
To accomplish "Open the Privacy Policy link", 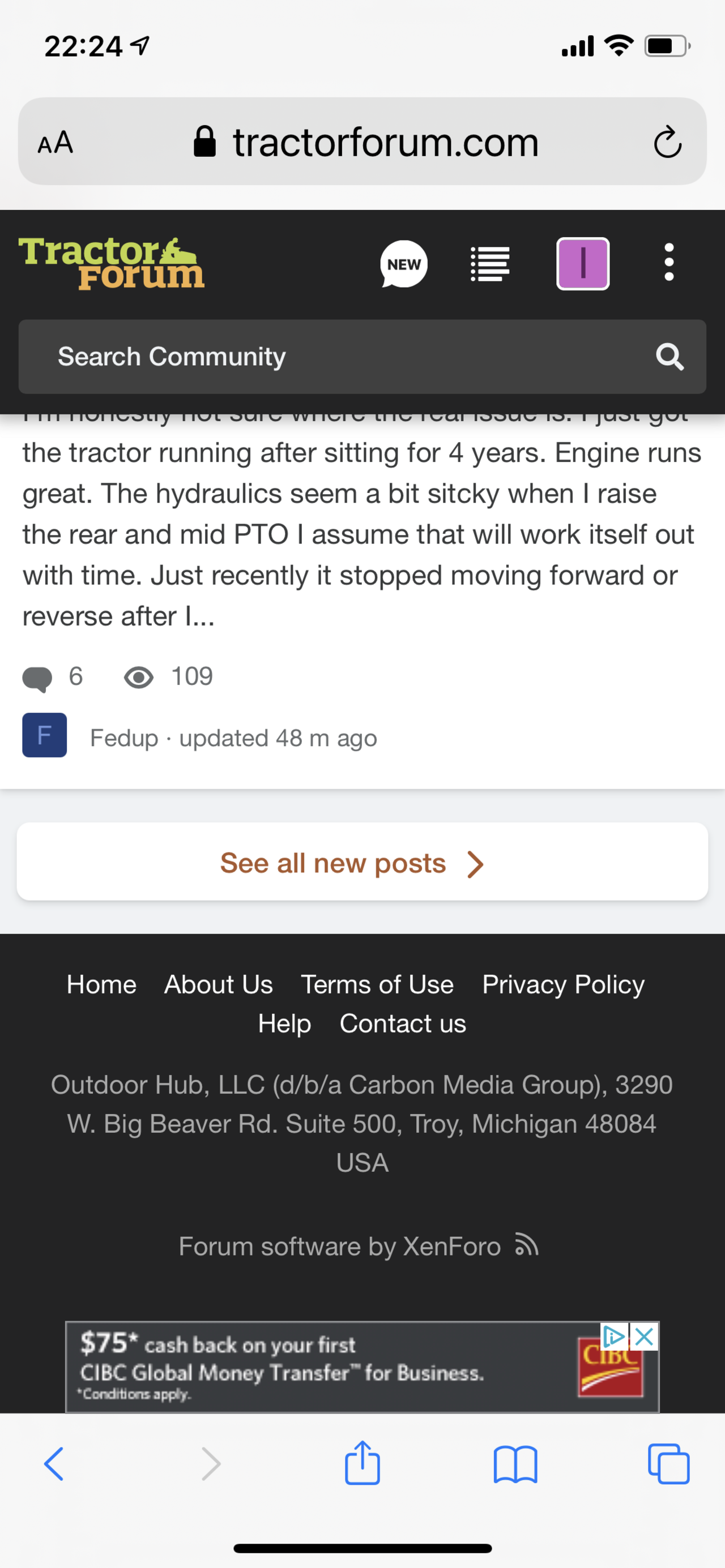I will pyautogui.click(x=563, y=984).
